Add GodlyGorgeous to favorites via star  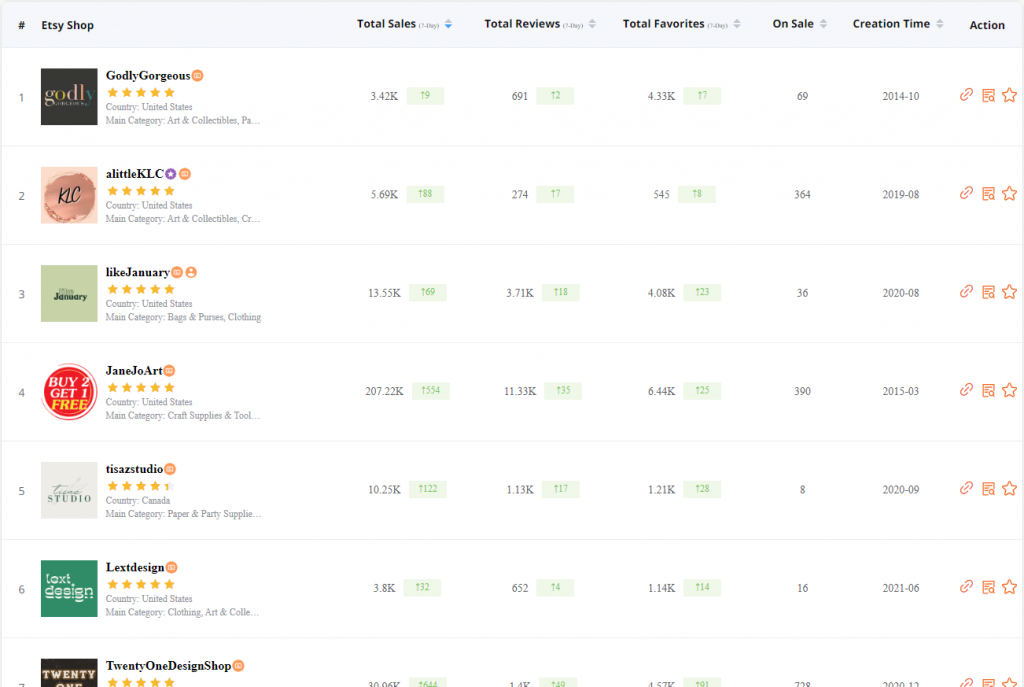(1009, 95)
